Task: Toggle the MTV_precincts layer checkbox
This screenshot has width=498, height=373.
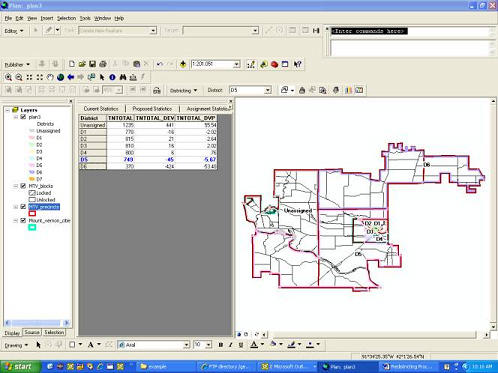Action: coord(23,207)
